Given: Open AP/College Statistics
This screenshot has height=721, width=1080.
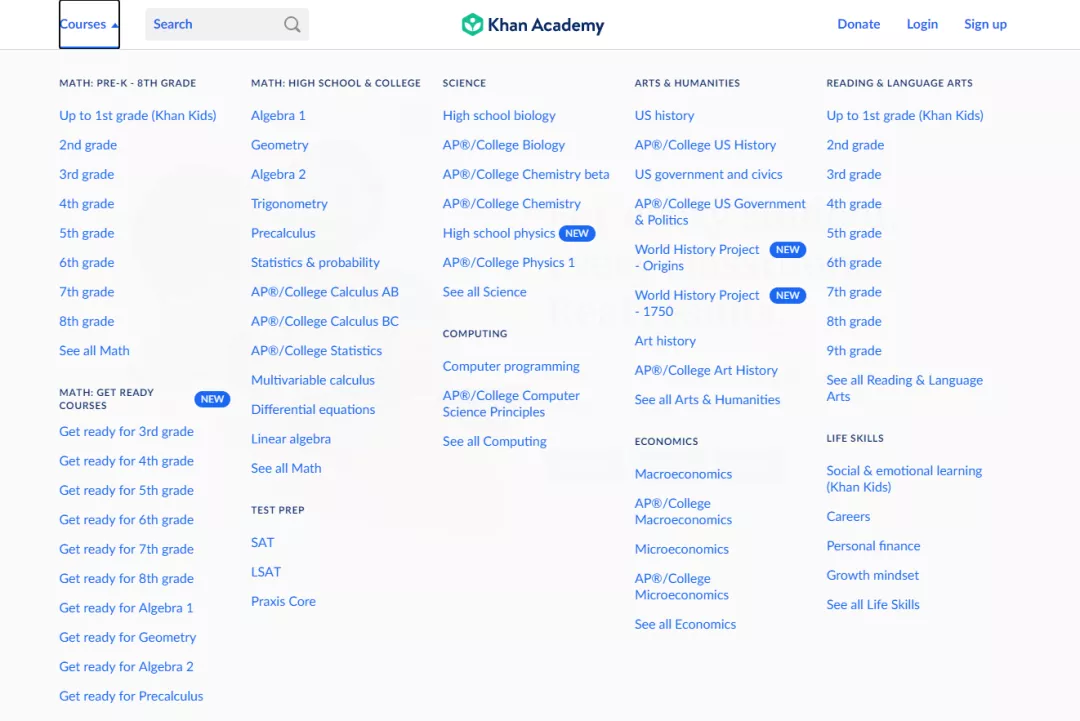Looking at the screenshot, I should pos(316,351).
